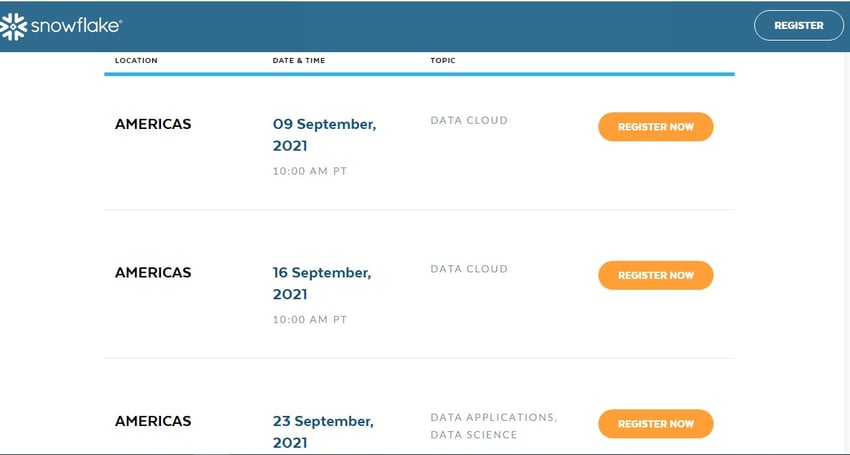Register now for the 09 September event
Screen dimensions: 850x455
coord(655,127)
